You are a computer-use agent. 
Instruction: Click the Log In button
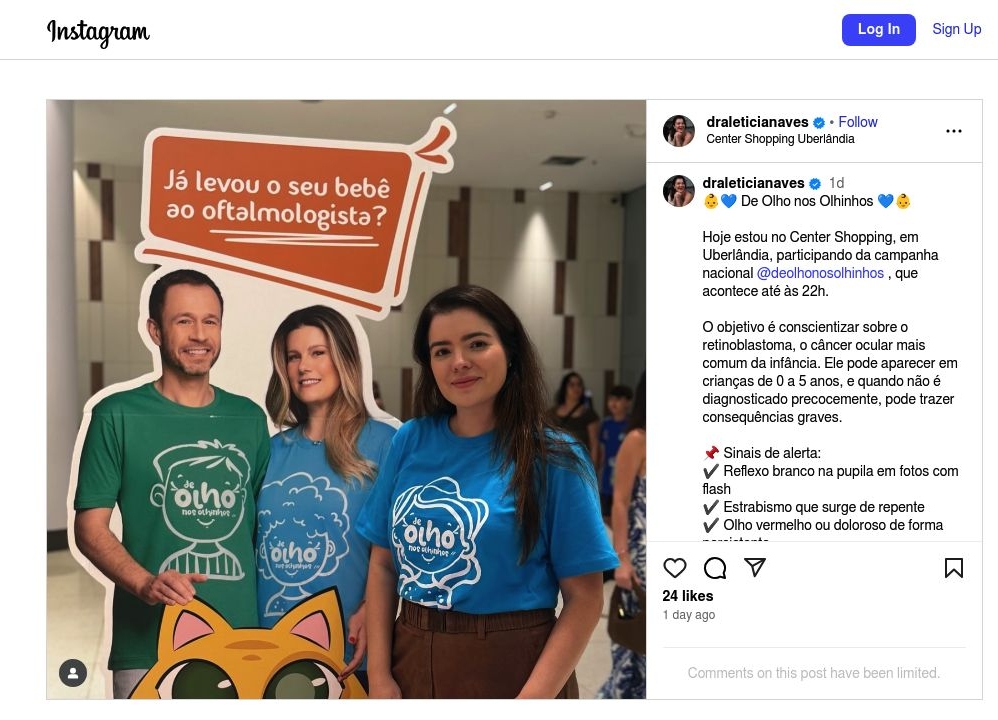coord(878,29)
